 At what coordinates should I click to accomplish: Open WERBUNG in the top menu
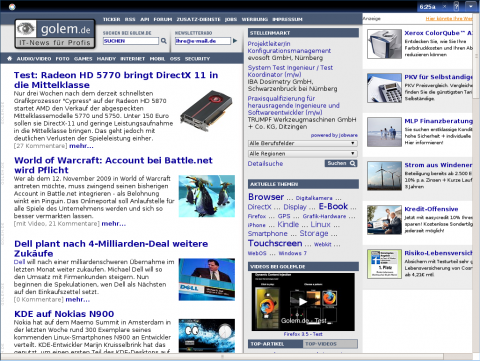pos(255,19)
